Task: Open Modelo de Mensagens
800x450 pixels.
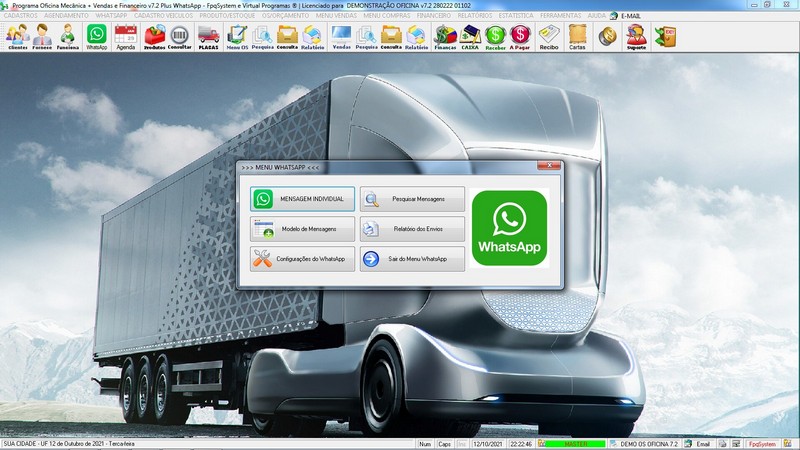Action: pos(302,229)
